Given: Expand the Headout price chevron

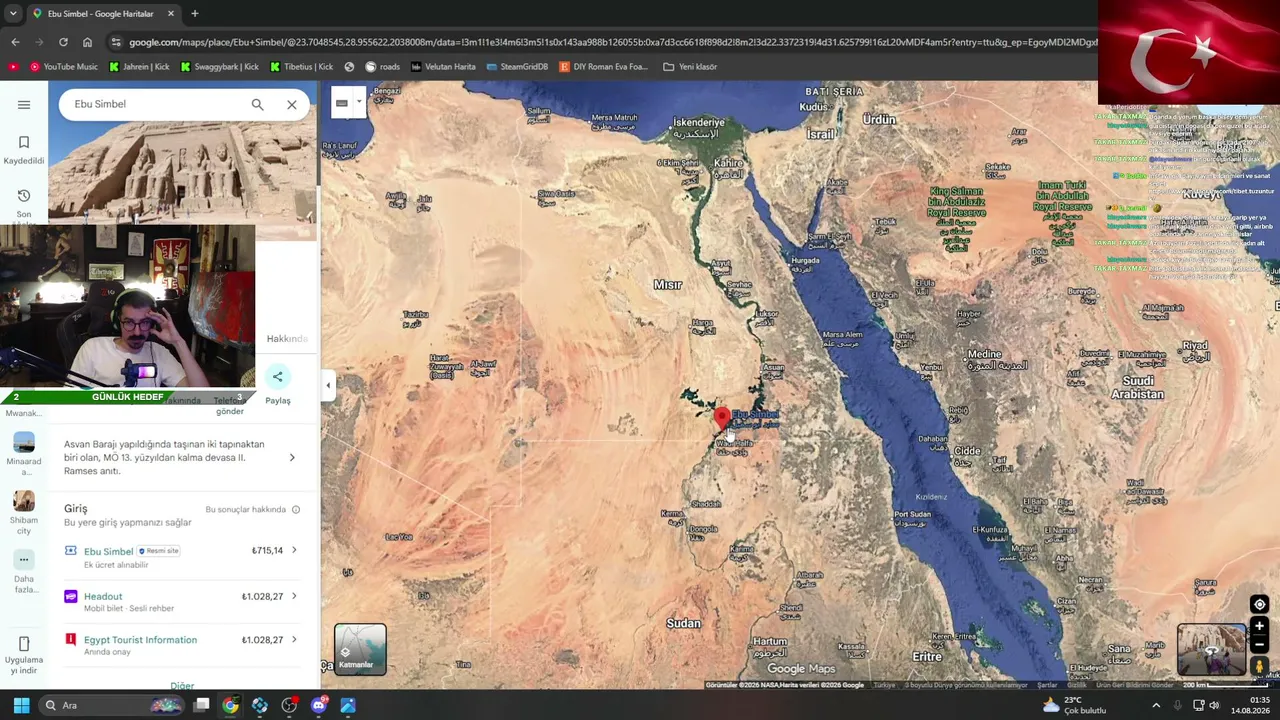Looking at the screenshot, I should [294, 596].
